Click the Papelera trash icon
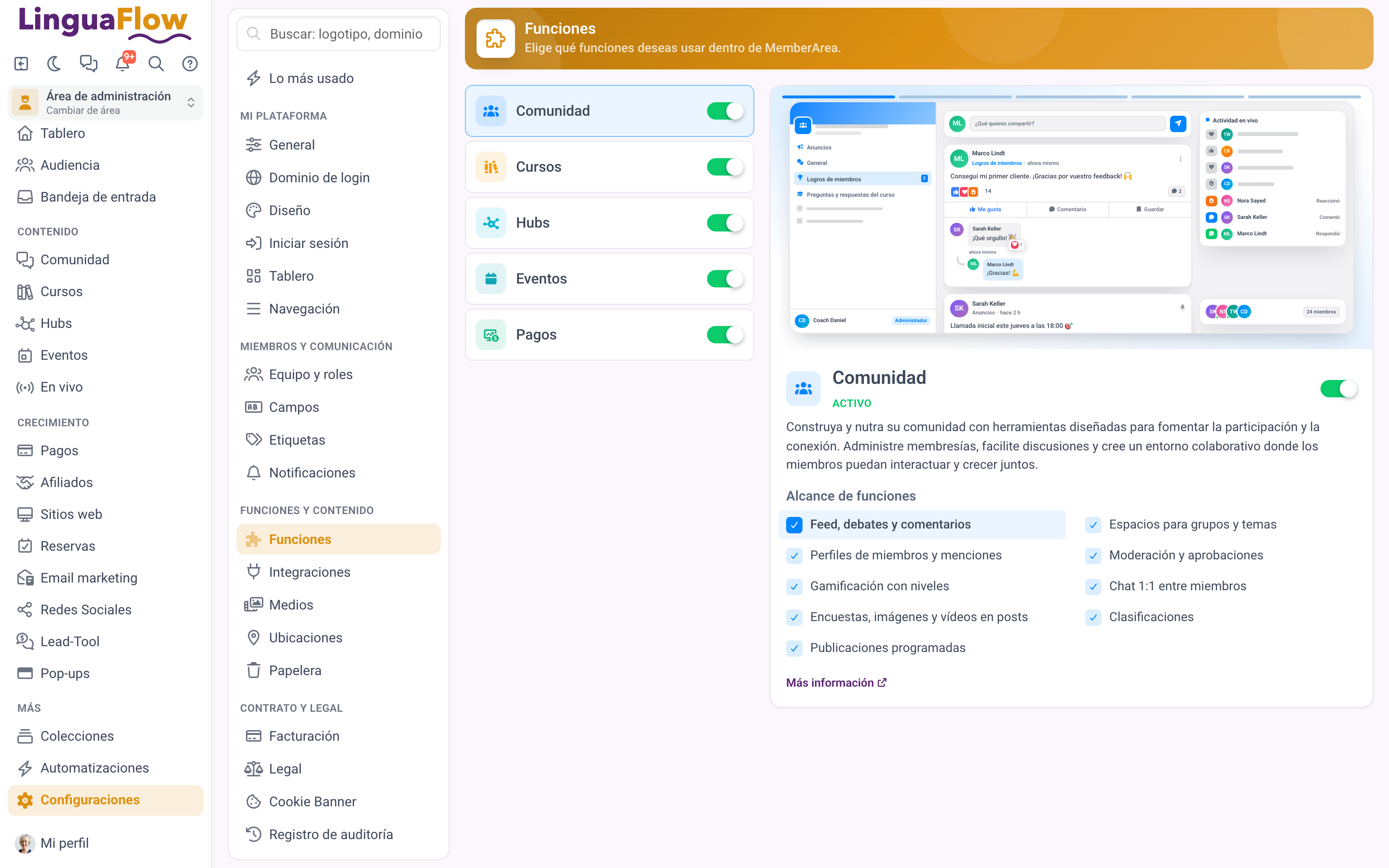 pos(253,670)
